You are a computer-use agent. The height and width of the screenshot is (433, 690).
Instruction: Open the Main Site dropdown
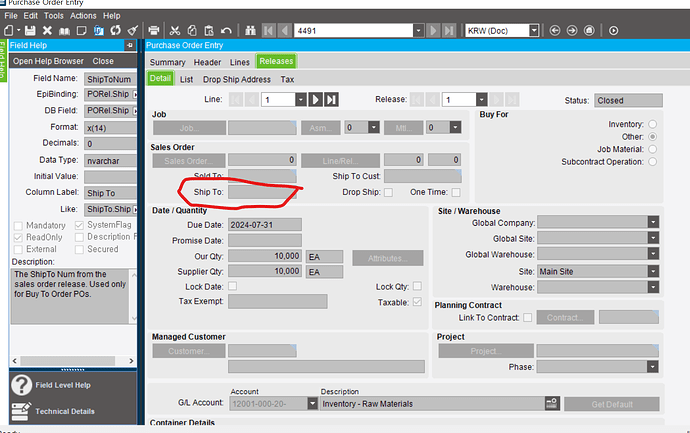(x=653, y=271)
